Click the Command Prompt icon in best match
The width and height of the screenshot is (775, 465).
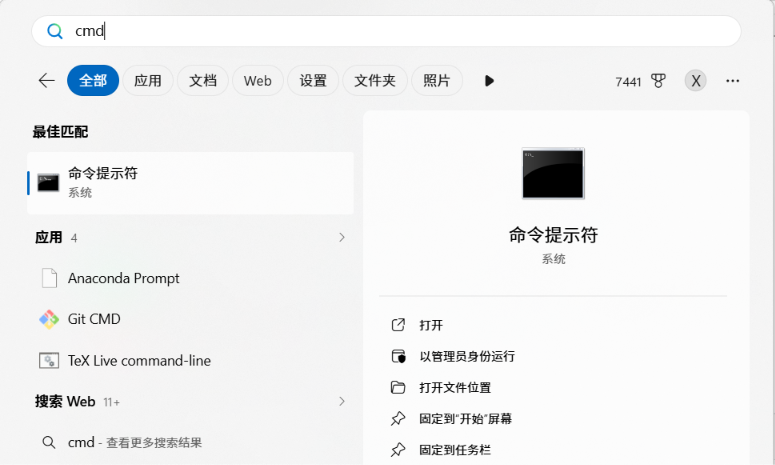pos(48,183)
